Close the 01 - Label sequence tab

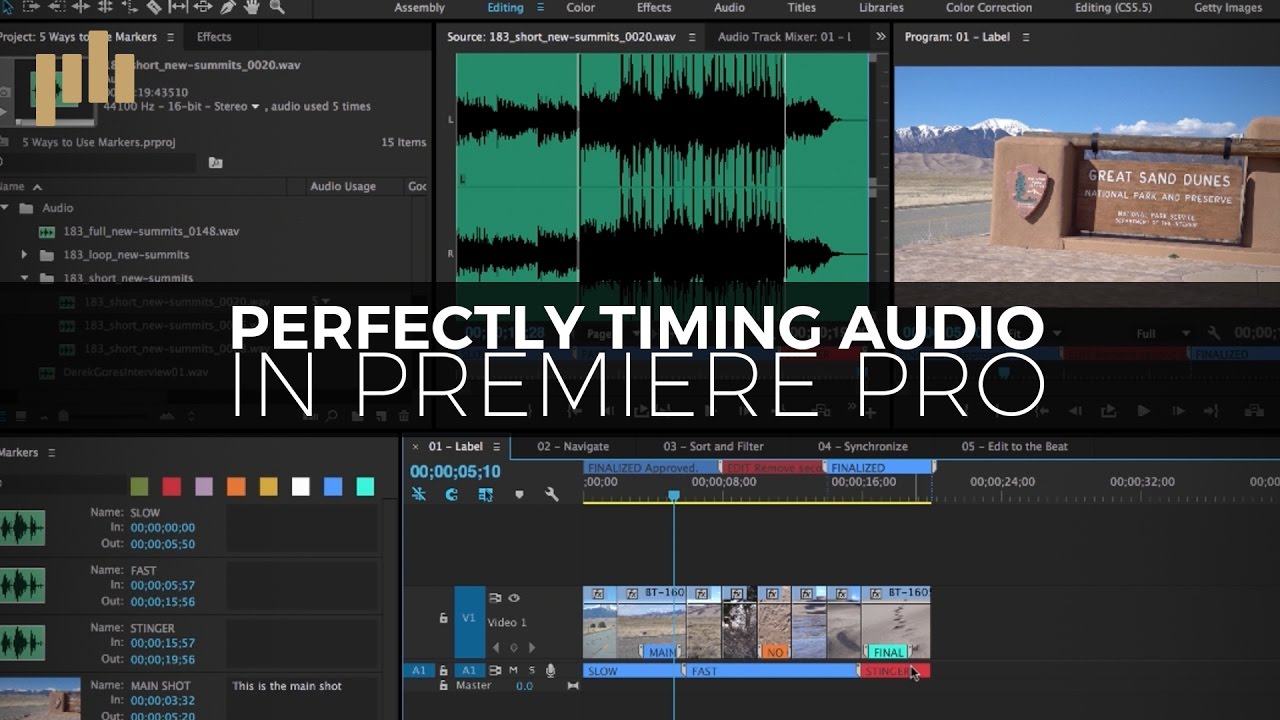pos(417,447)
